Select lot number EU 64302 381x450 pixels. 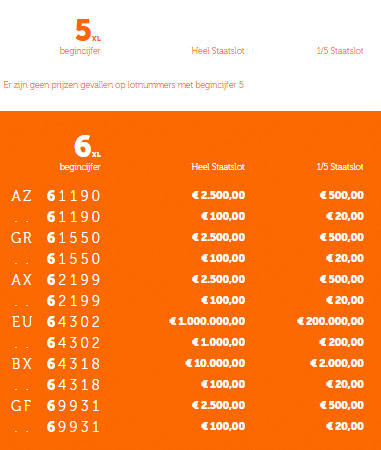[x=56, y=322]
